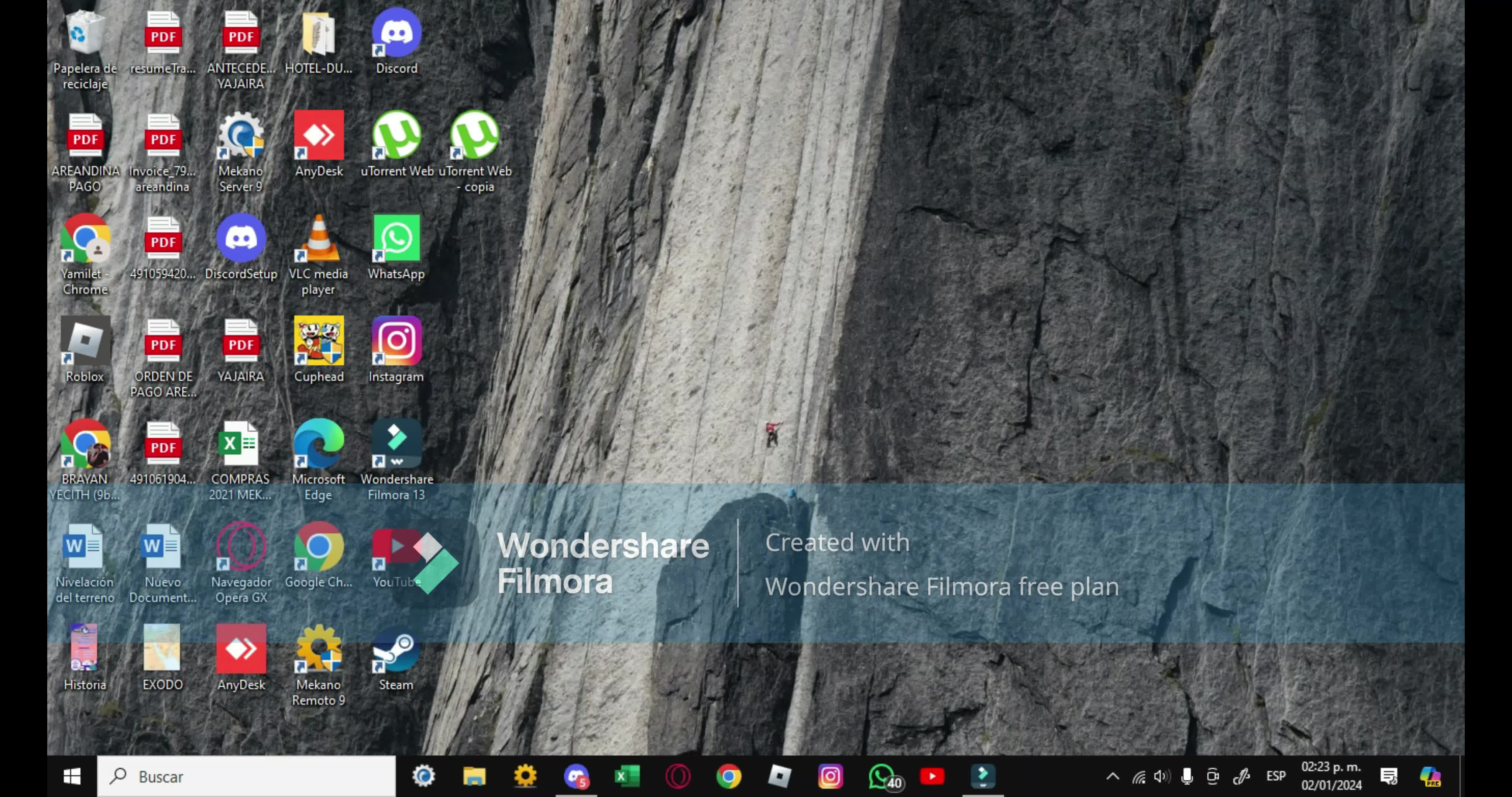Select the DiscordSetup installer icon

point(241,248)
